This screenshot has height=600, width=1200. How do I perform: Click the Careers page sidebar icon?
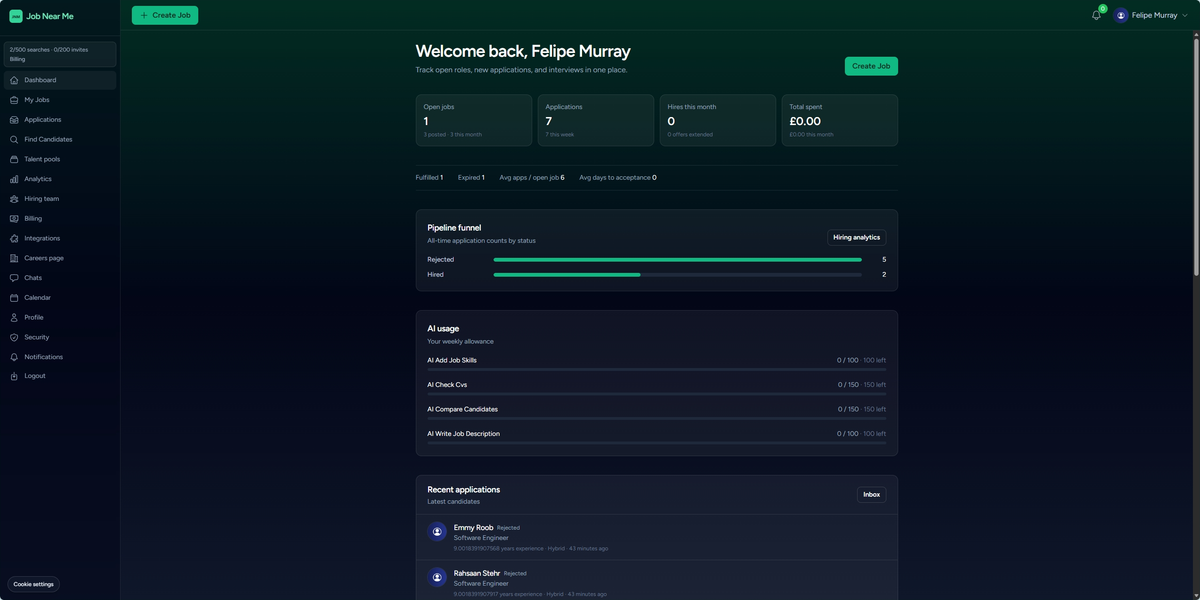pyautogui.click(x=14, y=258)
